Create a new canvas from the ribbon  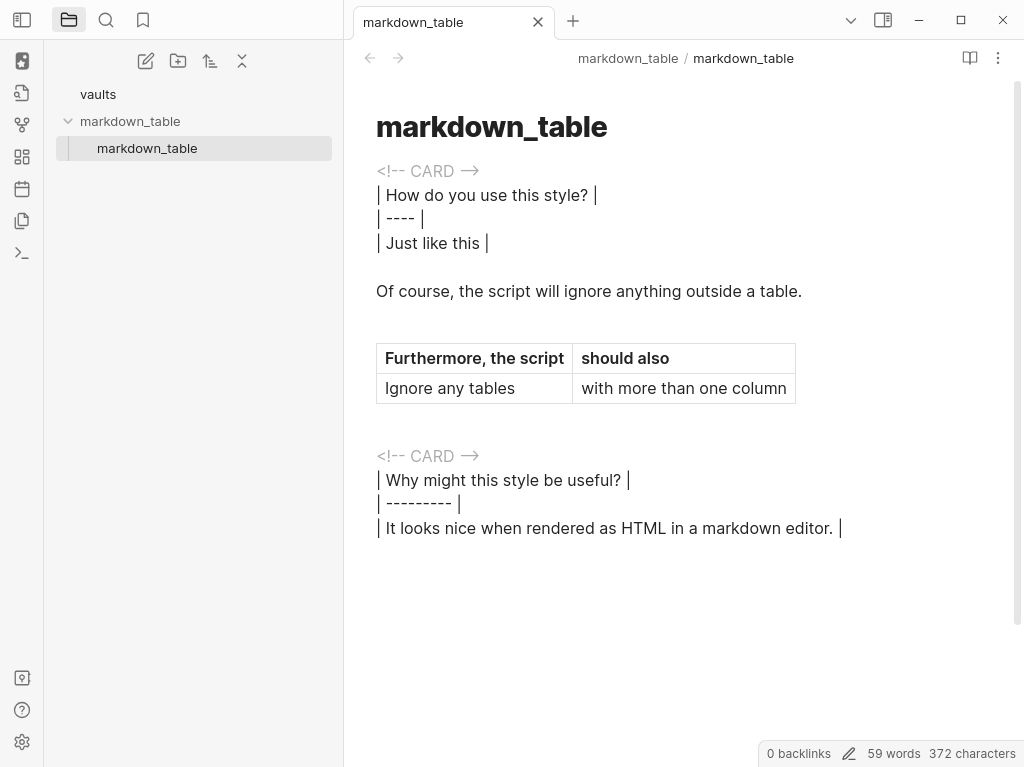tap(22, 157)
